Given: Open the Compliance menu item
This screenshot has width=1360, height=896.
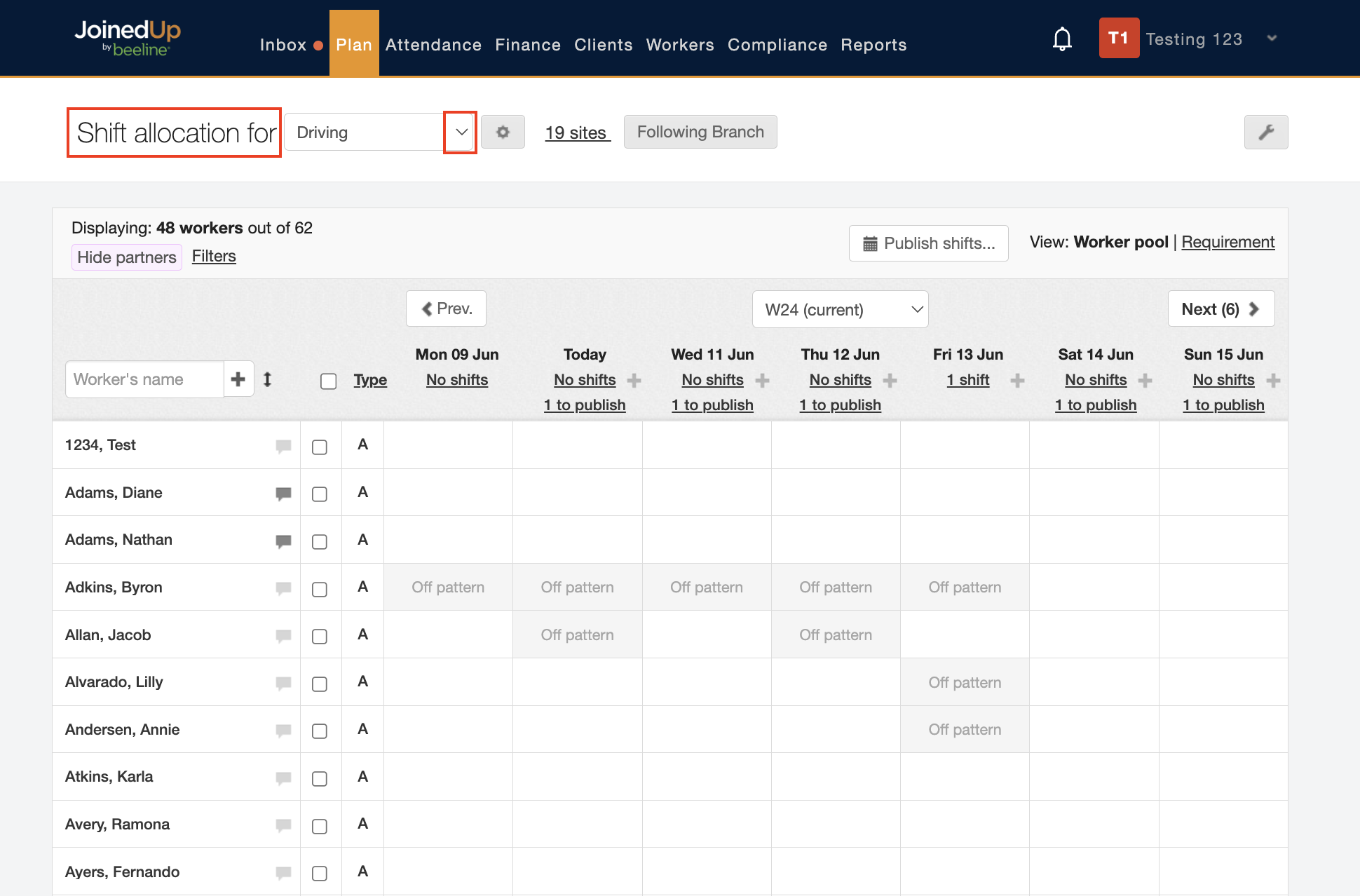Looking at the screenshot, I should [x=777, y=45].
